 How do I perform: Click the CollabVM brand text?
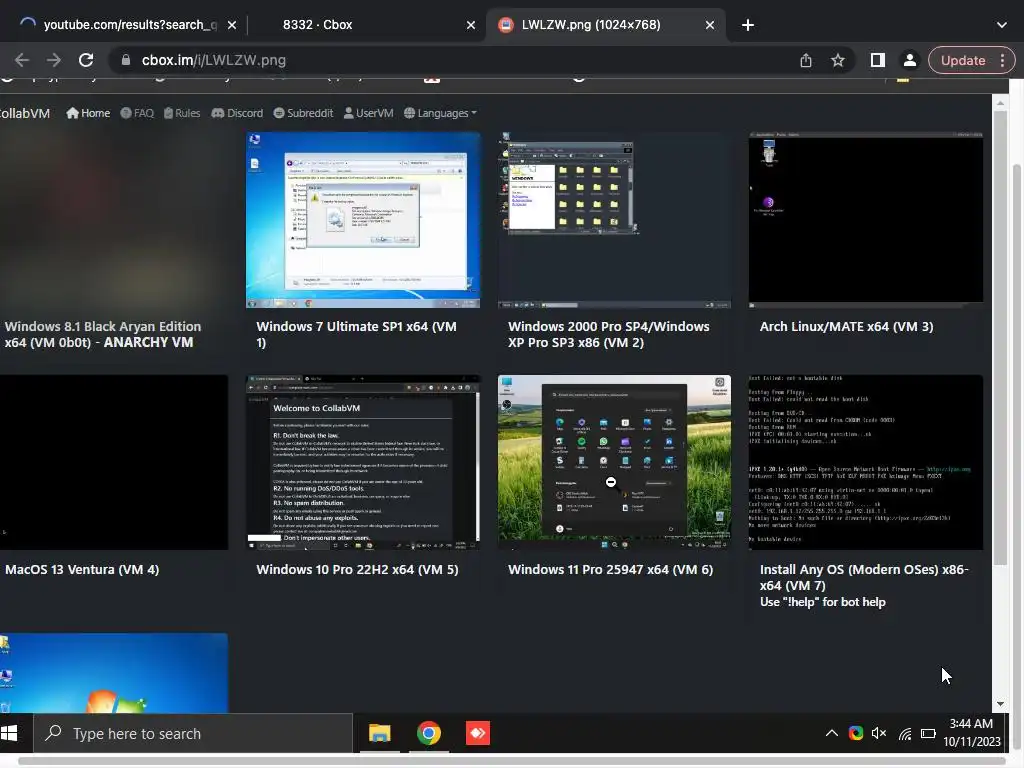click(x=25, y=114)
